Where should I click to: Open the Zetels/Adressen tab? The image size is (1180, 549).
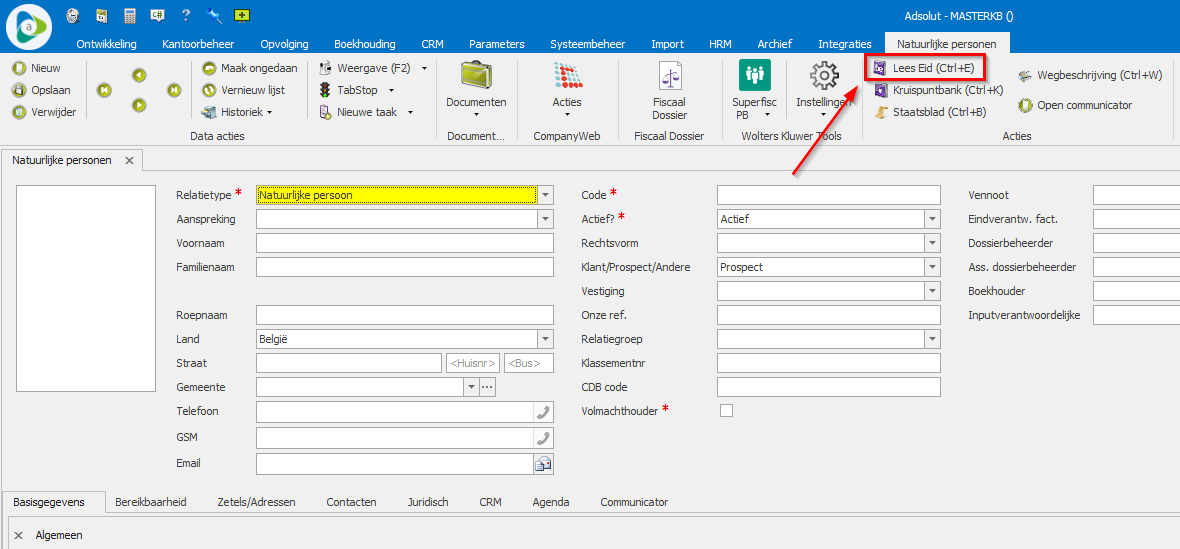coord(256,502)
